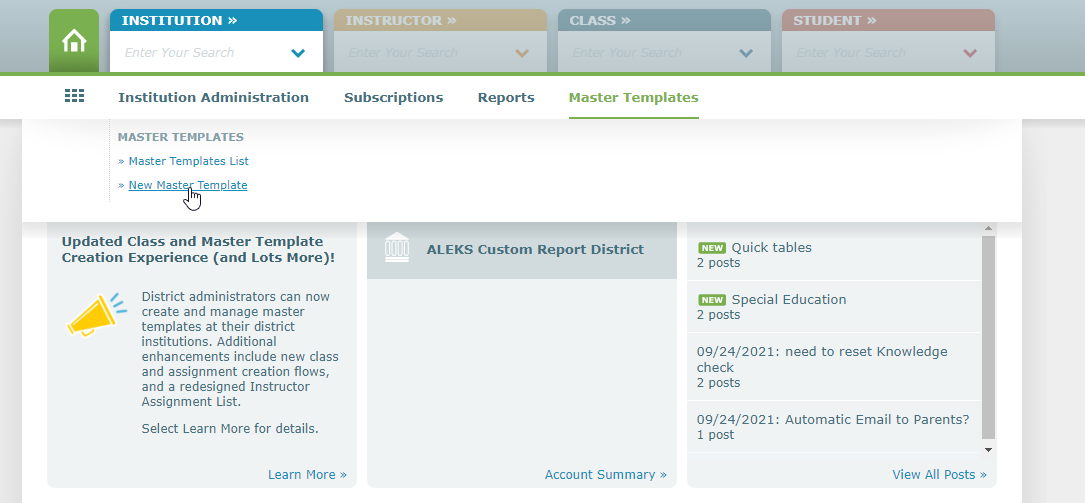The height and width of the screenshot is (503, 1085).
Task: Expand the Class search dropdown arrow
Action: click(x=745, y=53)
